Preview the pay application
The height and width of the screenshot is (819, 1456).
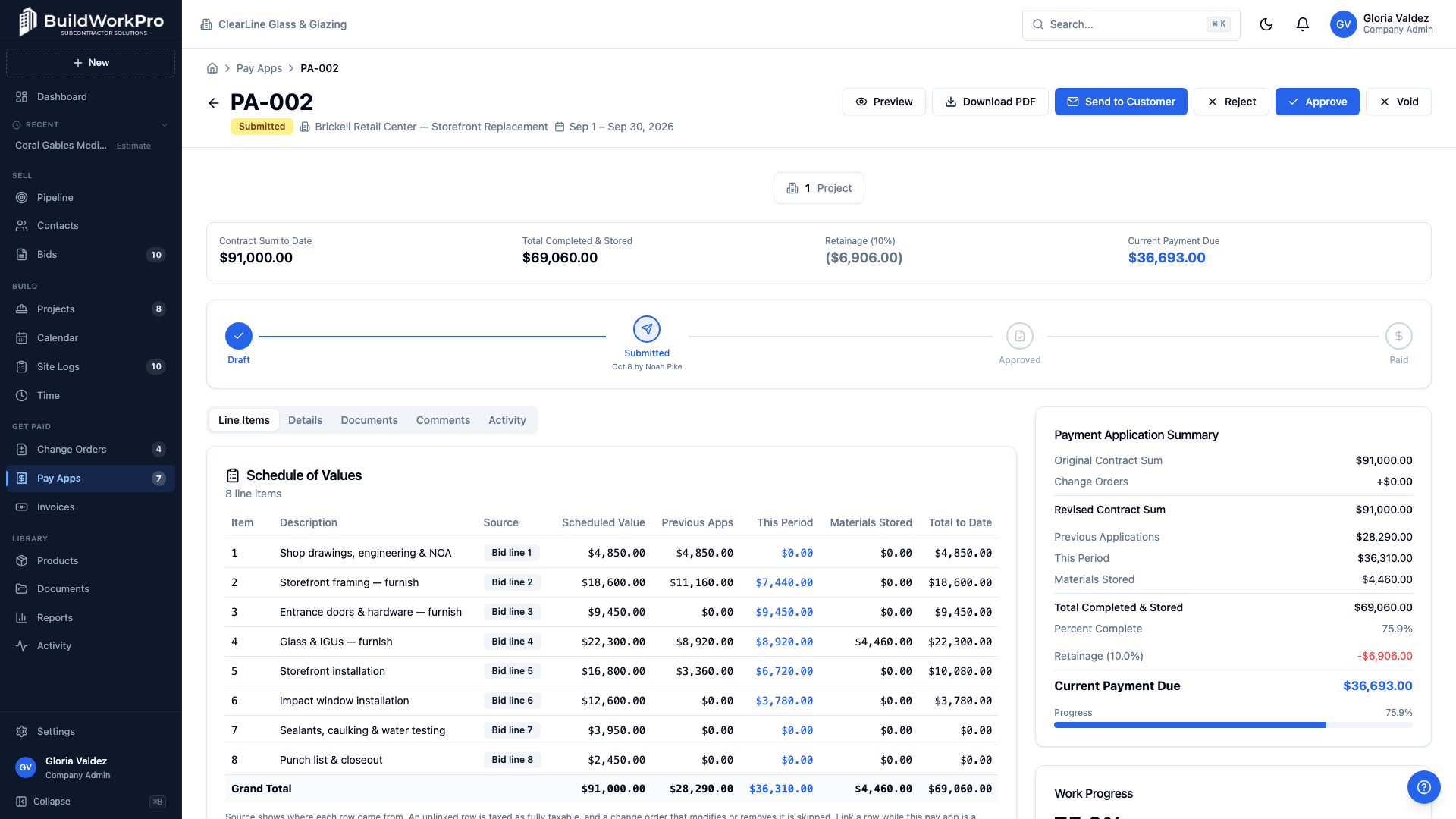883,102
